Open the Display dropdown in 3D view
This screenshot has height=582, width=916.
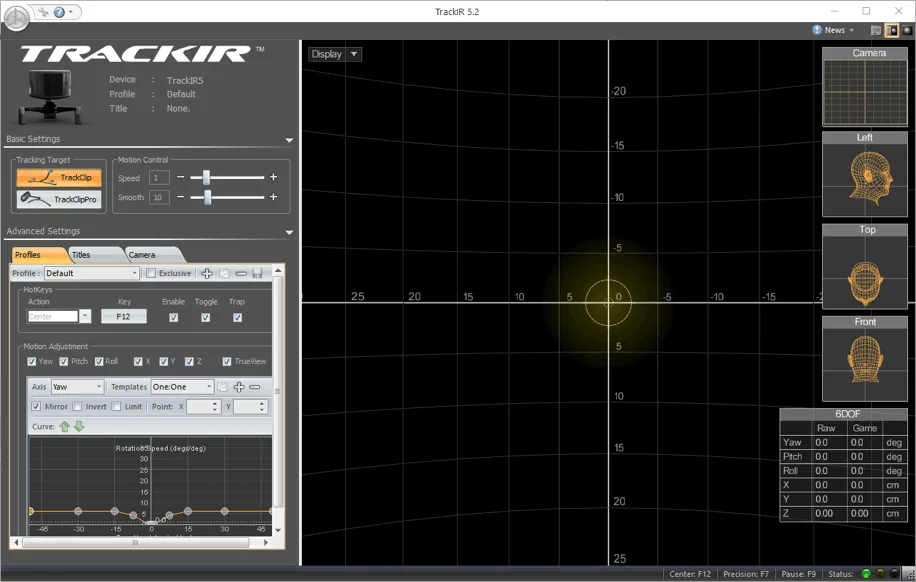tap(335, 54)
